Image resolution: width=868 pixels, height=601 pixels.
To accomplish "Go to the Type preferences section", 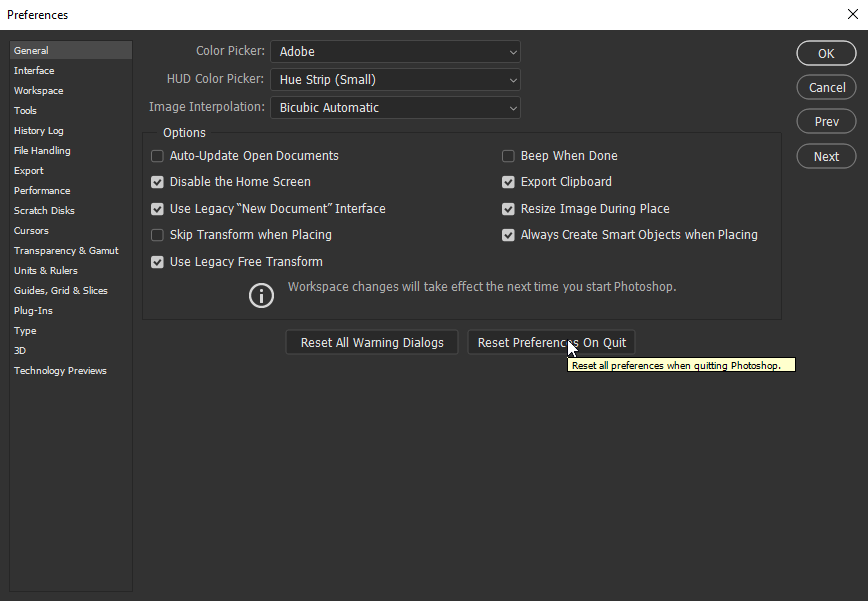I will [25, 330].
